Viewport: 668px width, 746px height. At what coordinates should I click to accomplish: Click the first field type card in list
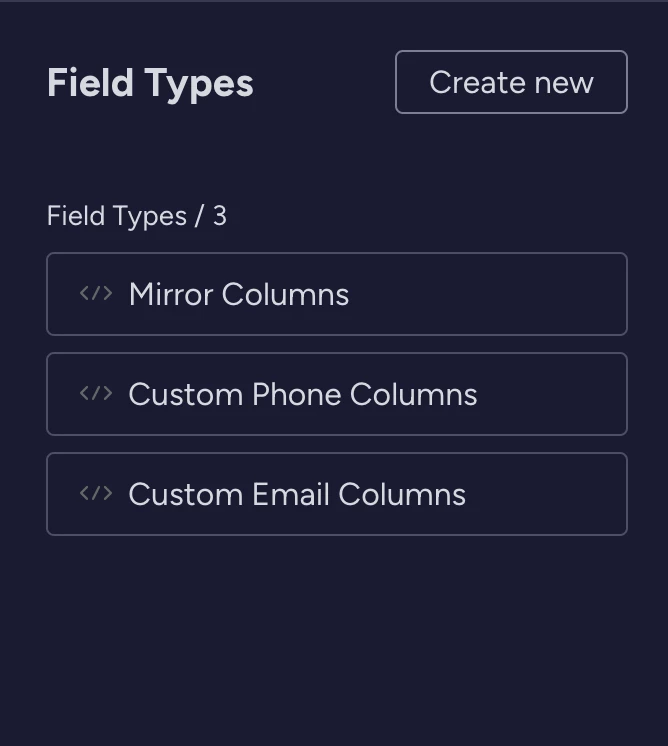337,294
